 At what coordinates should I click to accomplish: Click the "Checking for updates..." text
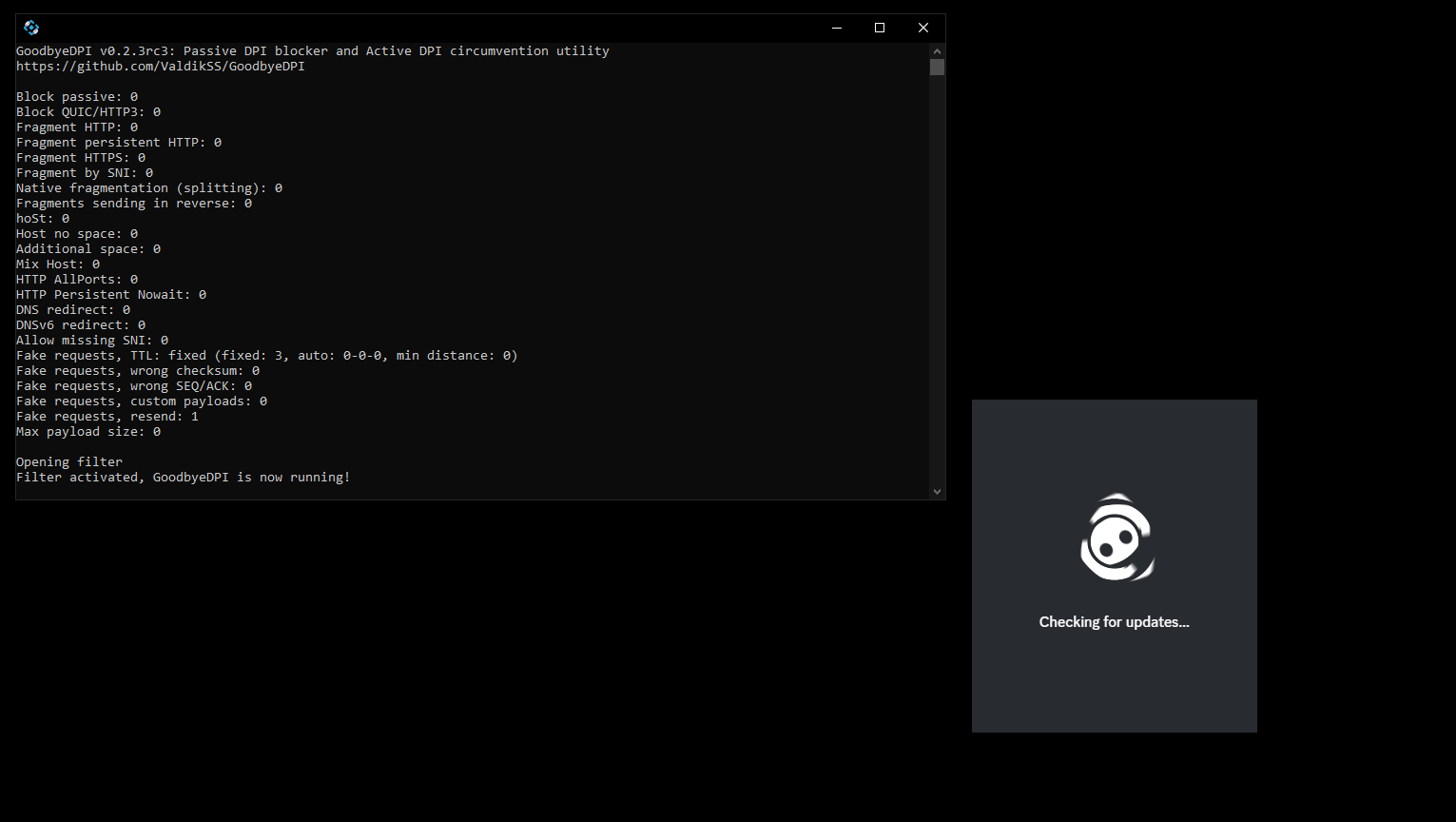pos(1114,622)
